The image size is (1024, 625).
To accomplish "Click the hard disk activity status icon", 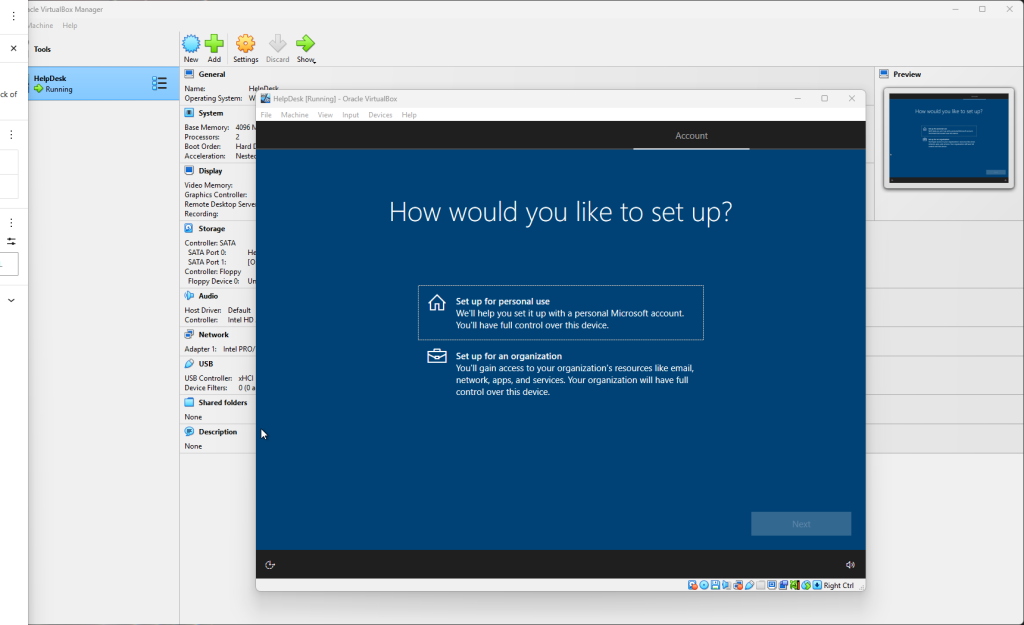I will point(692,585).
